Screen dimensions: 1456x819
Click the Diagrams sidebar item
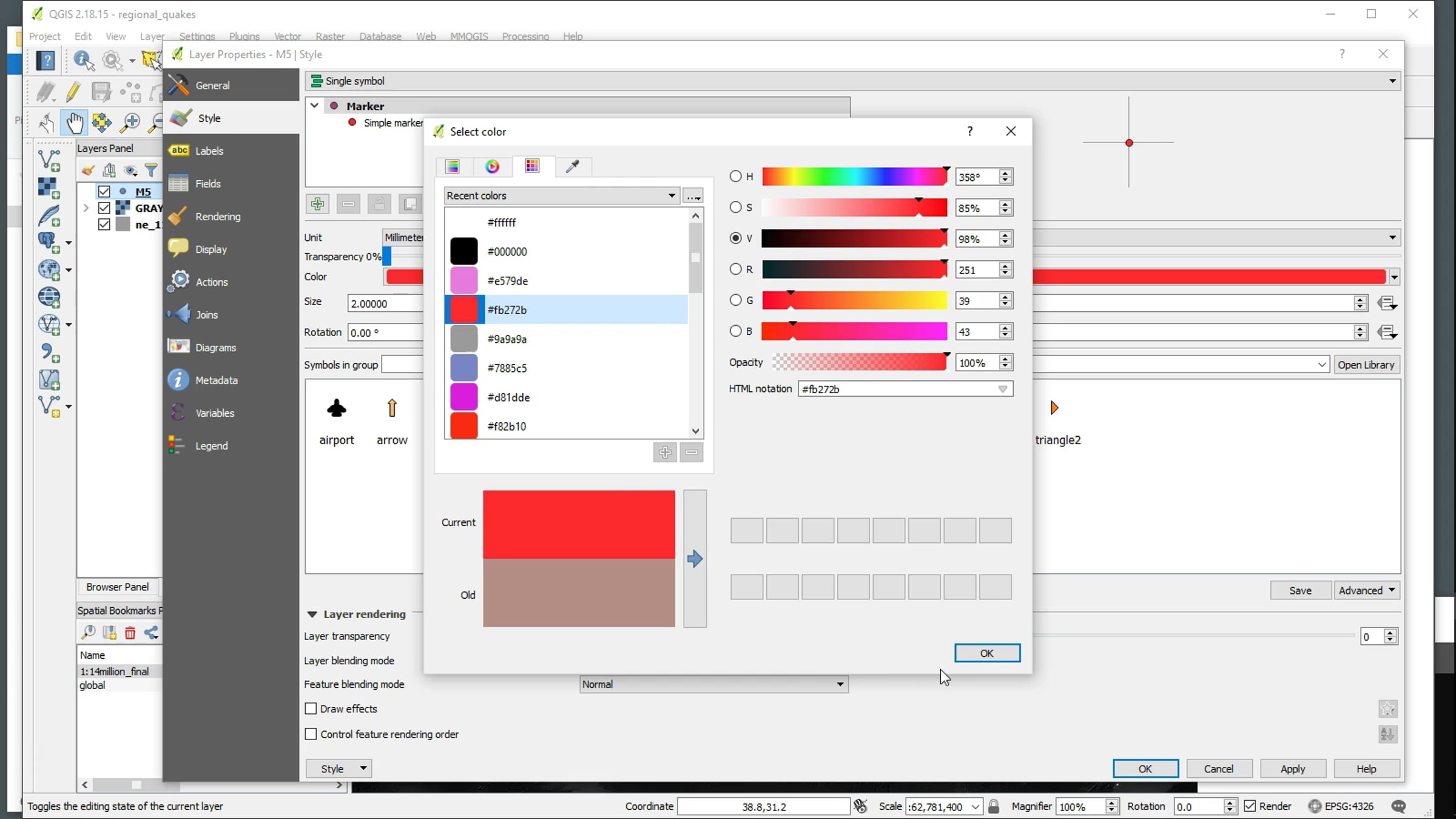click(215, 348)
